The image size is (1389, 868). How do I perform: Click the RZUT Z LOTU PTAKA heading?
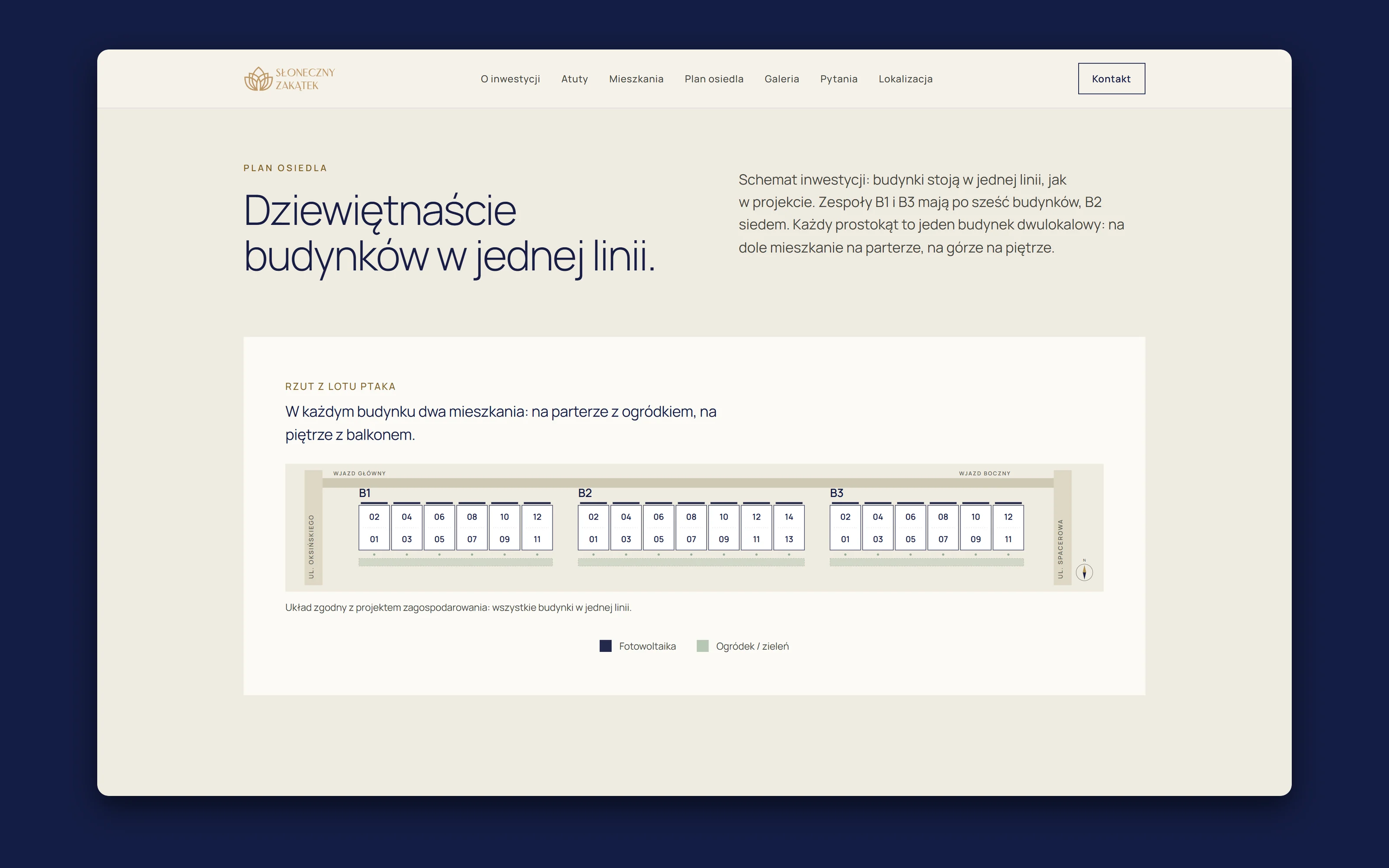(340, 386)
